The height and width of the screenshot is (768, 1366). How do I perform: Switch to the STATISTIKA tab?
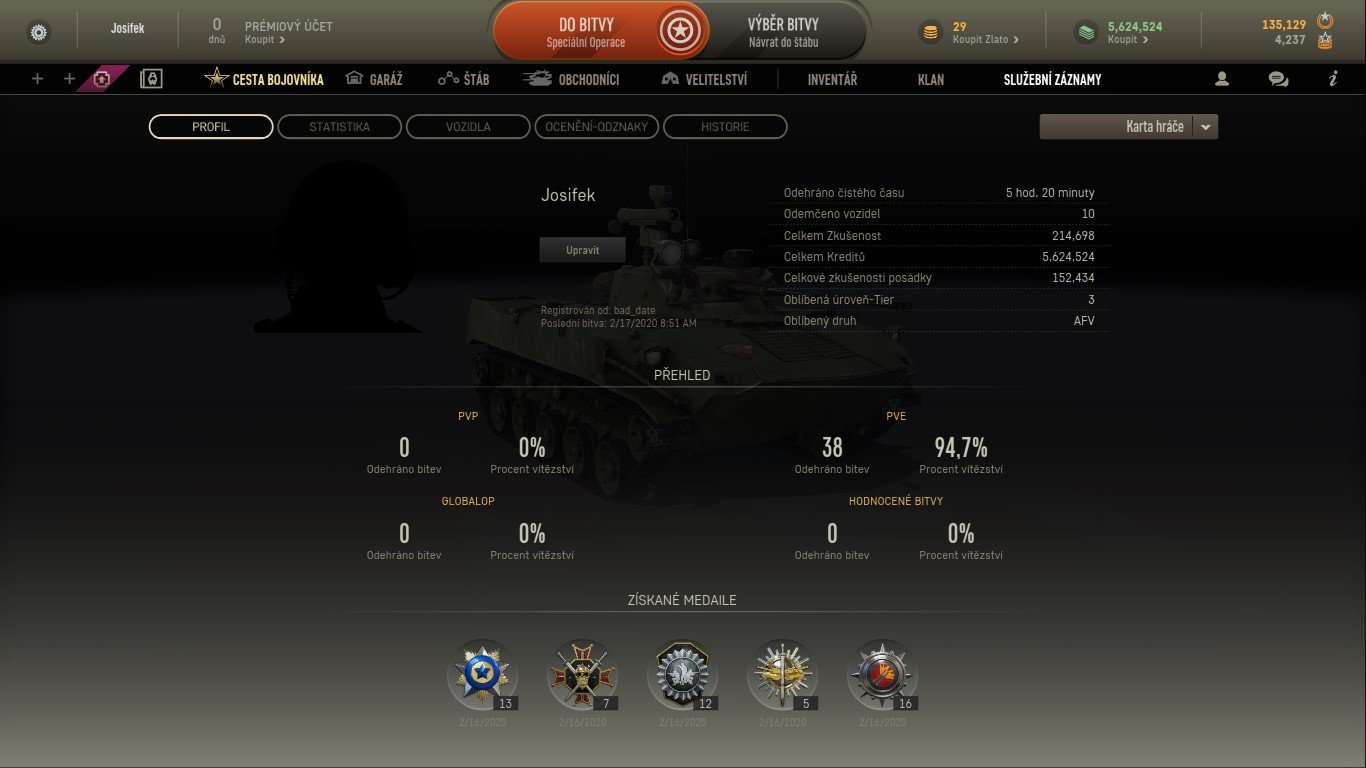[339, 127]
